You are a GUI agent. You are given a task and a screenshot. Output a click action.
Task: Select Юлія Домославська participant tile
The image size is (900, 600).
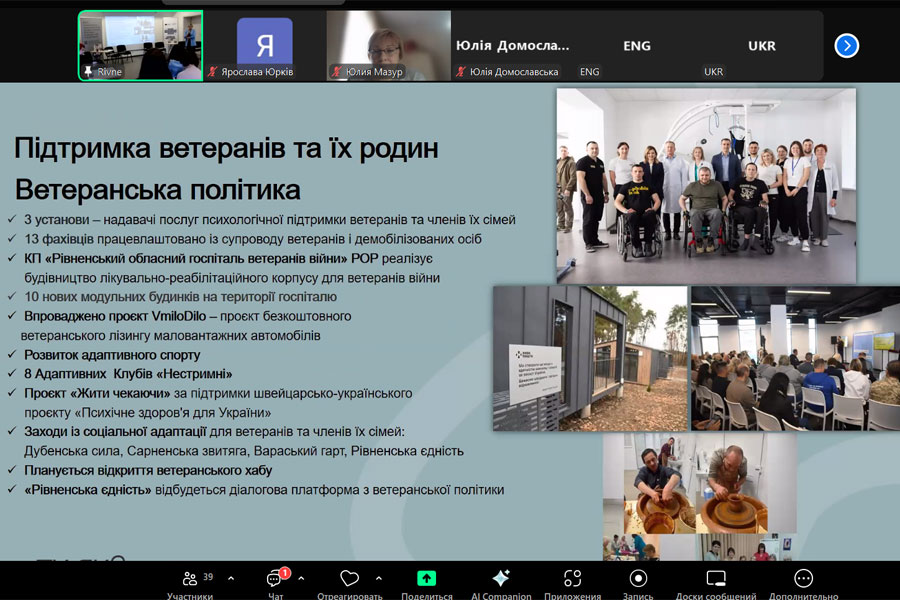point(513,46)
